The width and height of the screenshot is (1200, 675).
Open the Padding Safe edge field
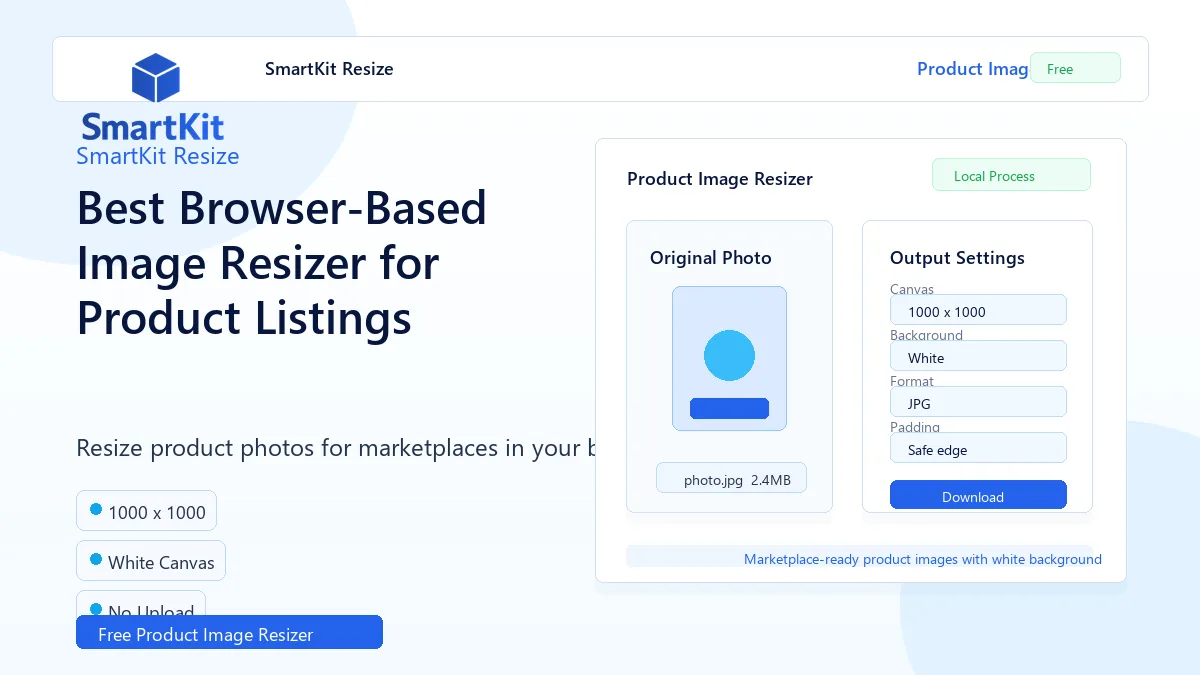(x=978, y=448)
